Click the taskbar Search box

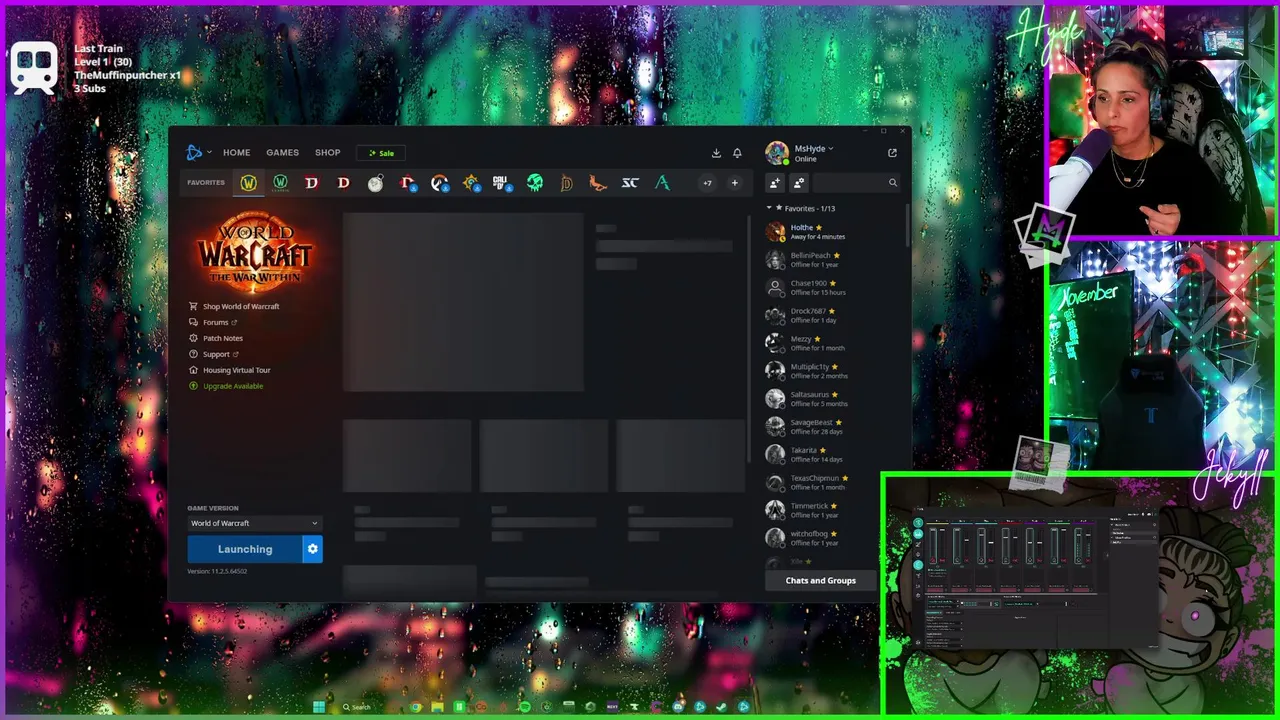click(x=357, y=707)
